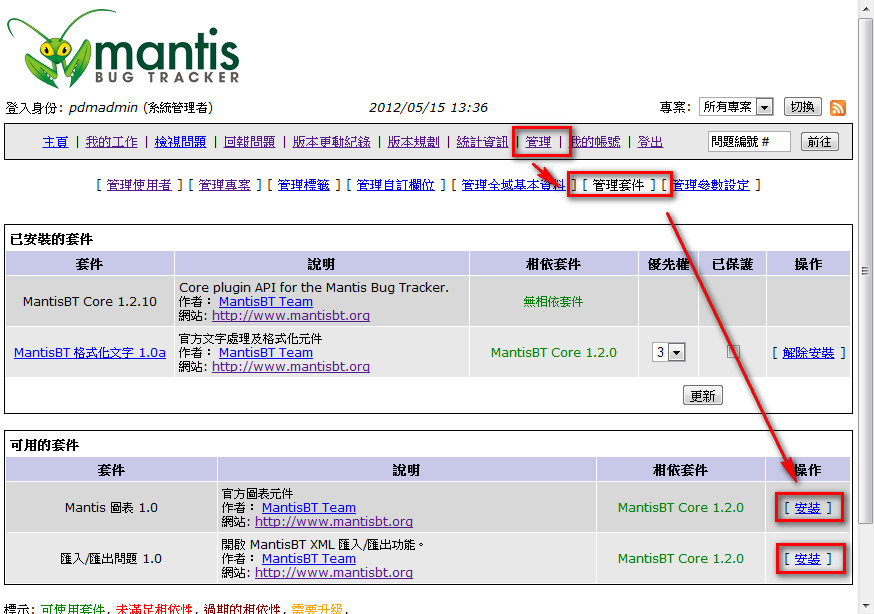The width and height of the screenshot is (874, 614).
Task: Click the scrollbar up arrow
Action: tap(865, 7)
